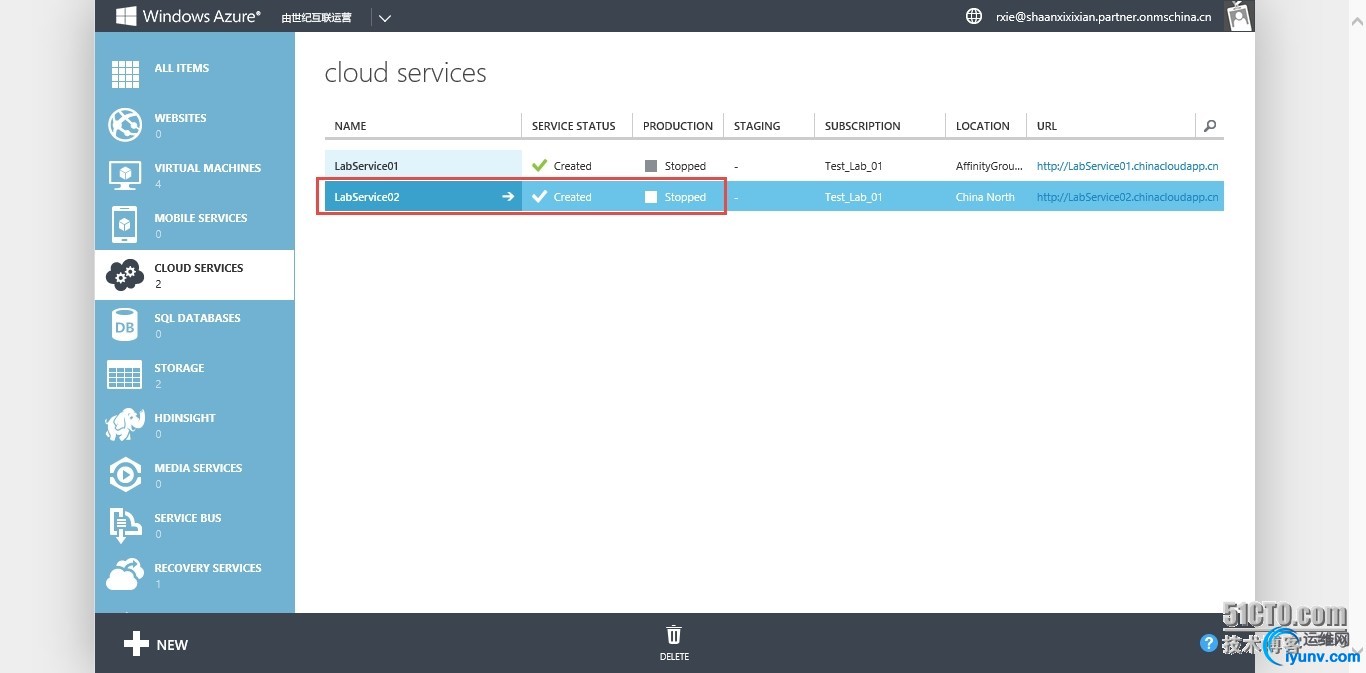This screenshot has width=1366, height=673.
Task: Open the SQL Databases DB icon
Action: (x=125, y=325)
